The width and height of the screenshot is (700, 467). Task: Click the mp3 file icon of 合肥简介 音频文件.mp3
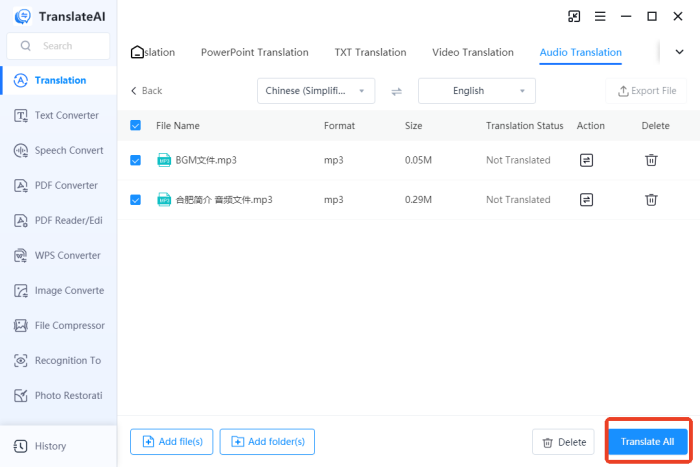click(x=164, y=200)
